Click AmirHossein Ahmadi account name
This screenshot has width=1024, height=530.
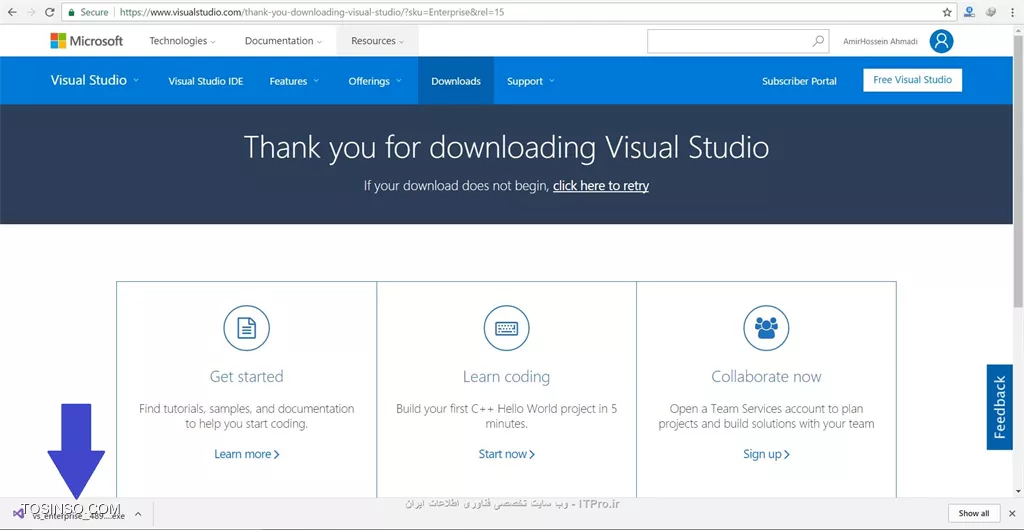(x=880, y=41)
